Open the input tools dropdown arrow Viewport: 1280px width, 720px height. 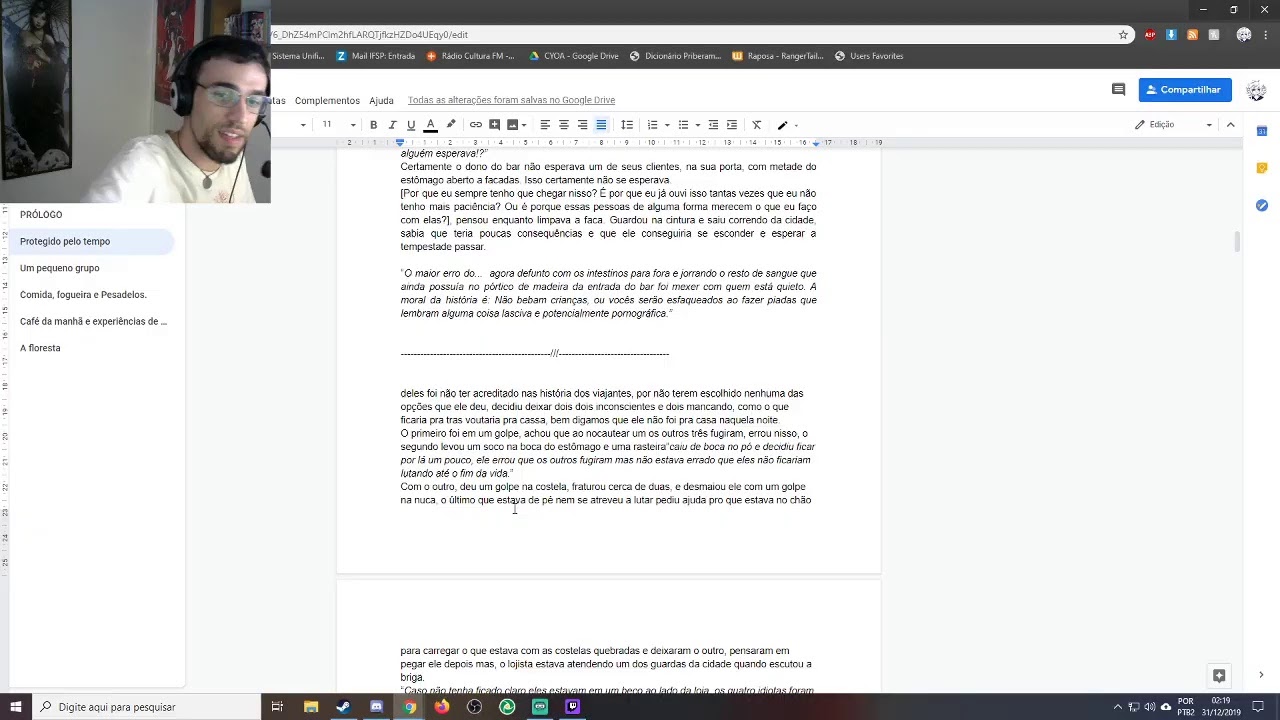click(796, 125)
